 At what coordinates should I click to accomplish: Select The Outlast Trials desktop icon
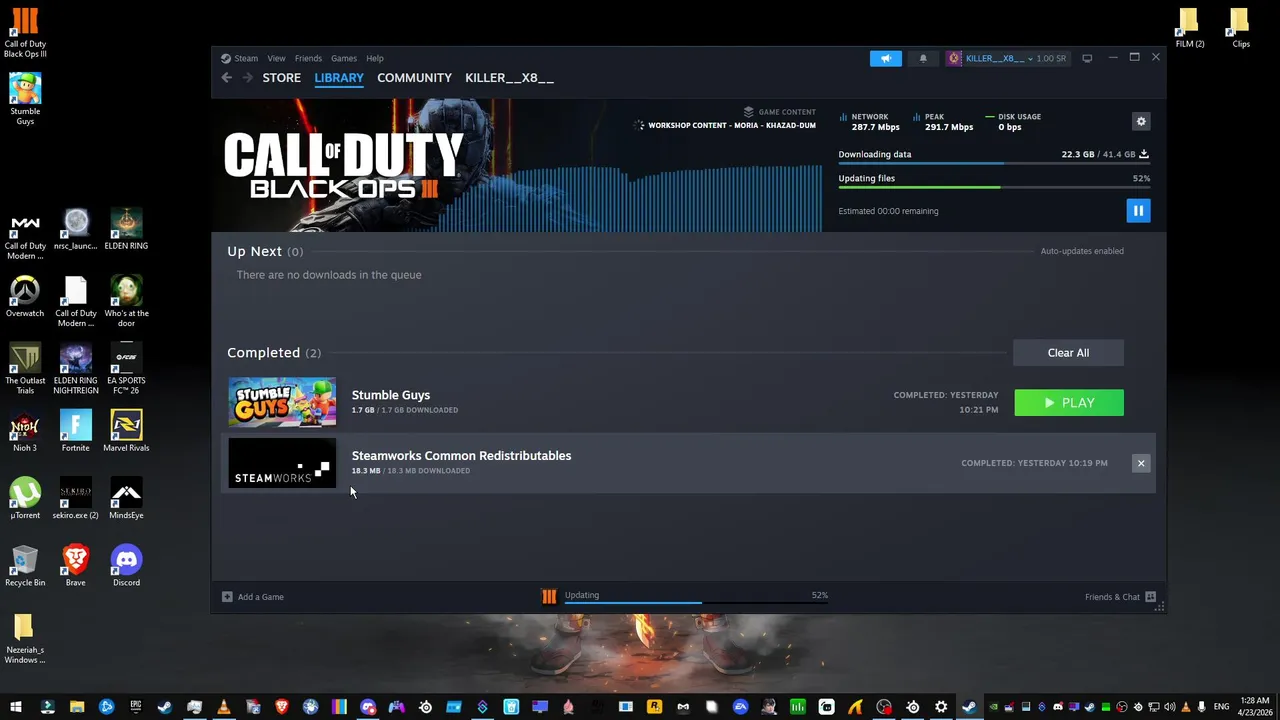[25, 368]
